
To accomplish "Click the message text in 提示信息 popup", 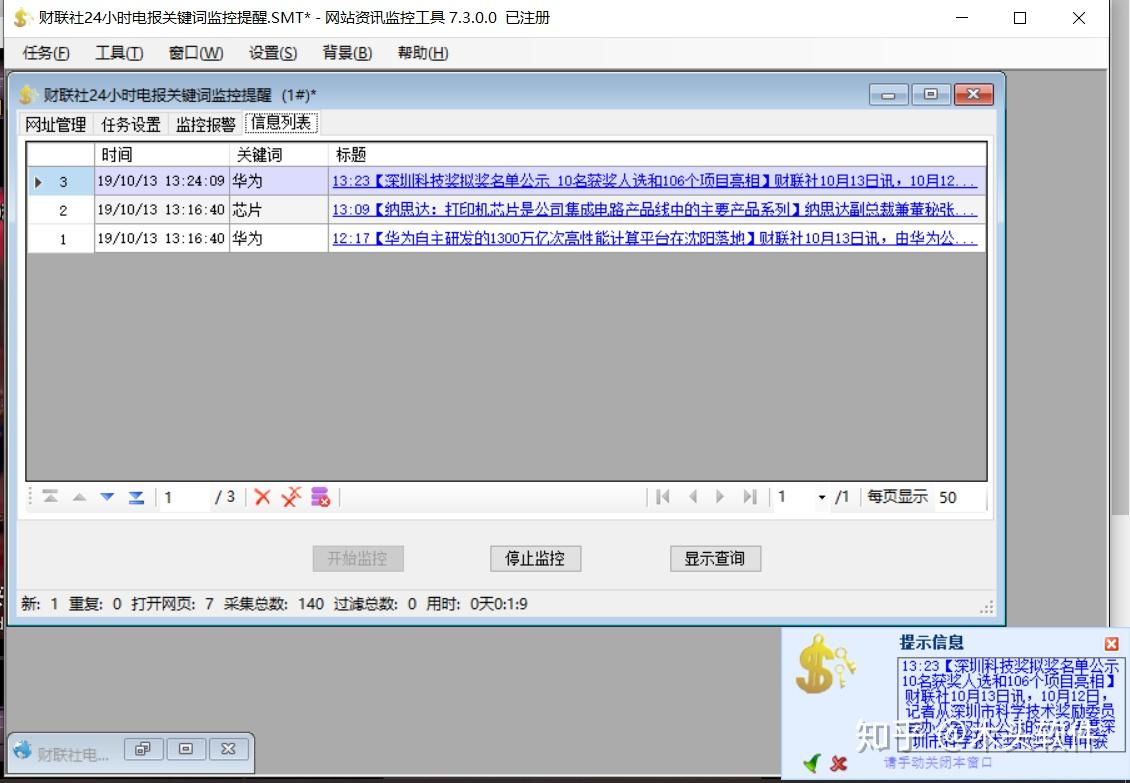I will [1010, 704].
